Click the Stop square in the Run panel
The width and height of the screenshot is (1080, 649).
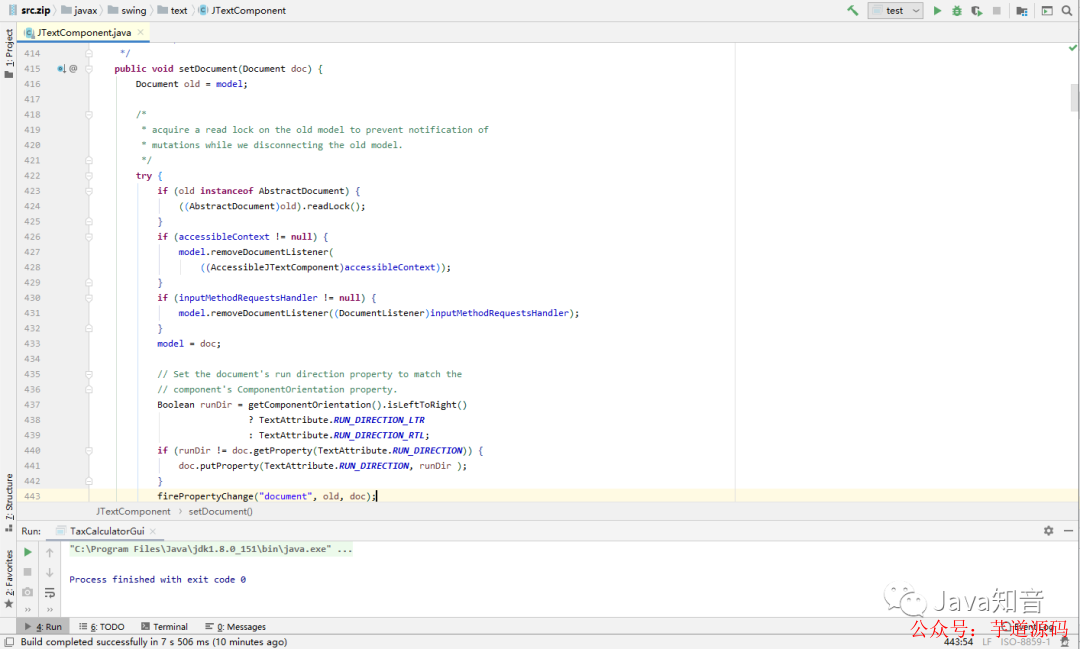[x=28, y=572]
